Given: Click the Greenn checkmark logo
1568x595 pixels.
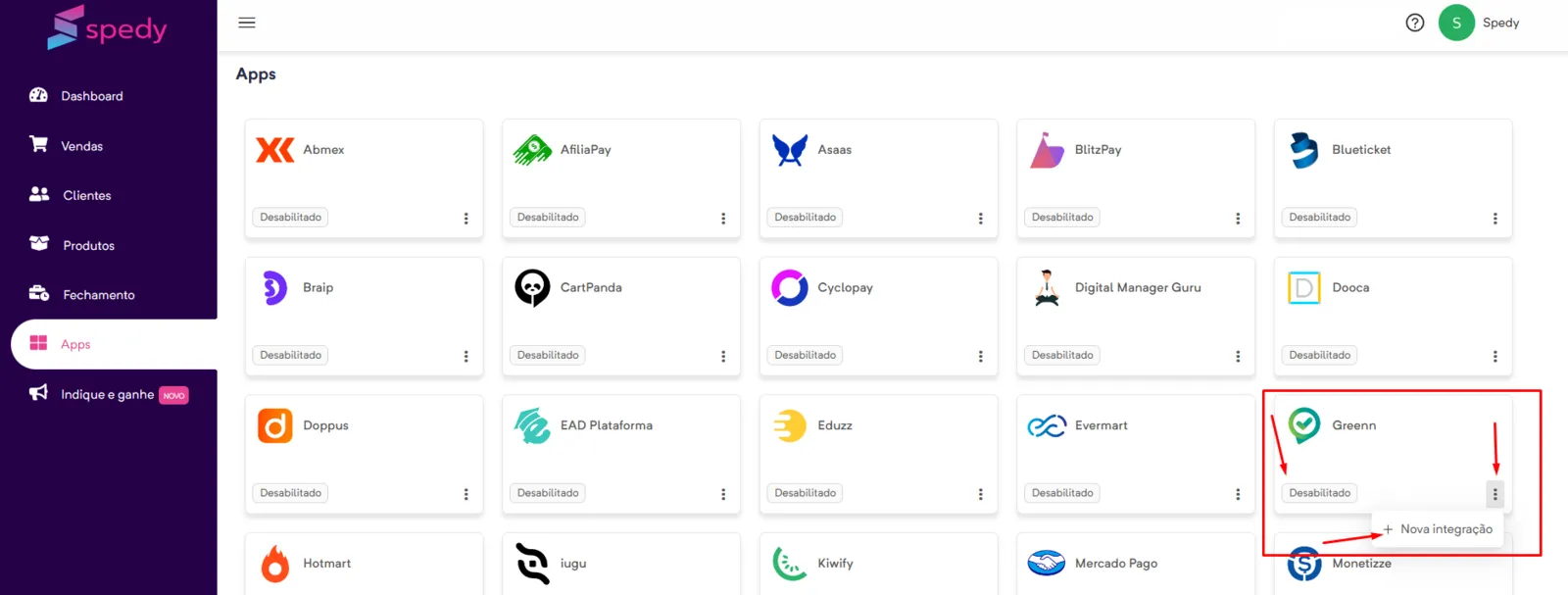Looking at the screenshot, I should [1304, 425].
